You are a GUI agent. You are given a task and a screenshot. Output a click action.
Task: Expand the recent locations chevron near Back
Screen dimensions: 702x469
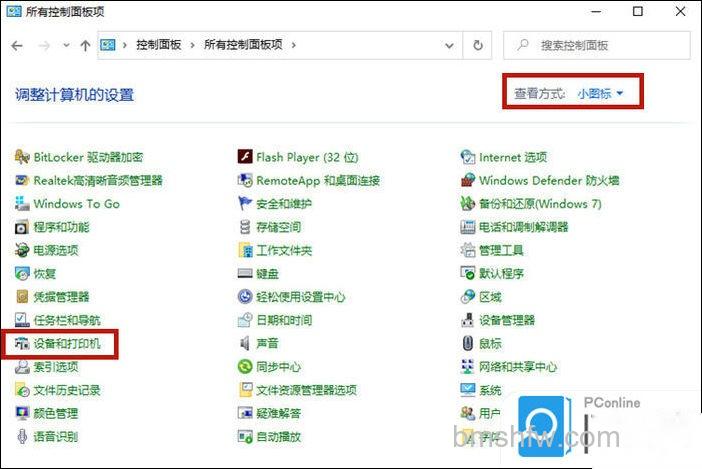coord(66,45)
